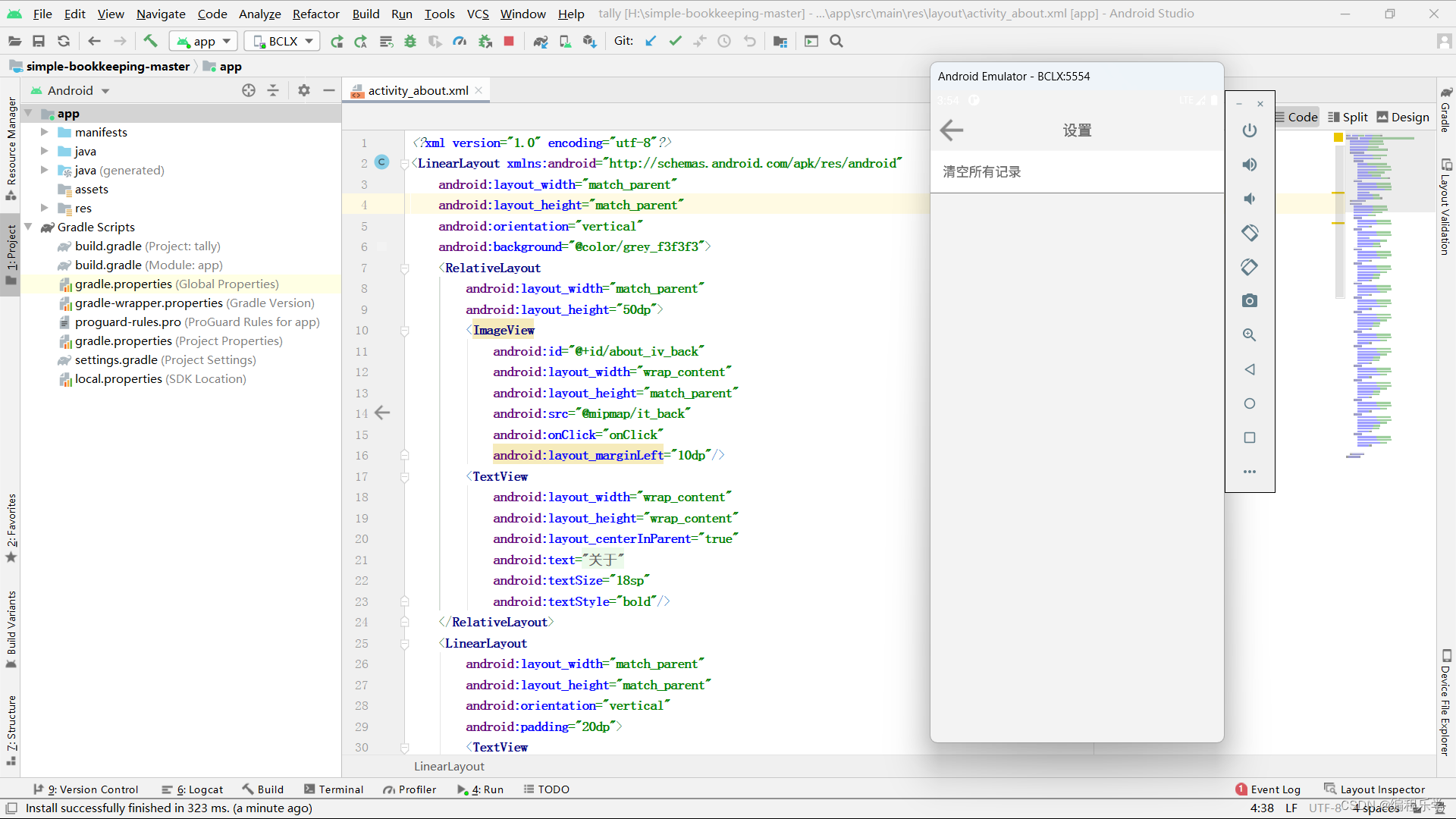Open the AVD Manager icon
The width and height of the screenshot is (1456, 819).
click(x=565, y=42)
